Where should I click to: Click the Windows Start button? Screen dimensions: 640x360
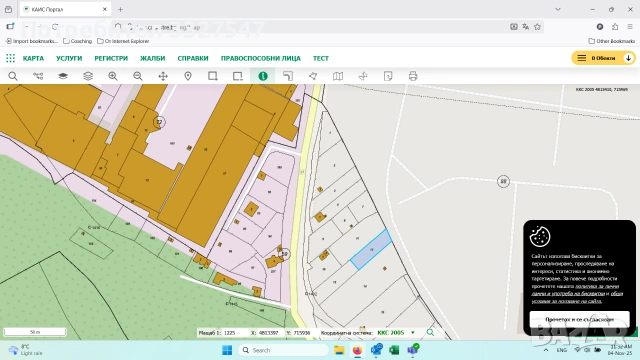click(x=227, y=350)
